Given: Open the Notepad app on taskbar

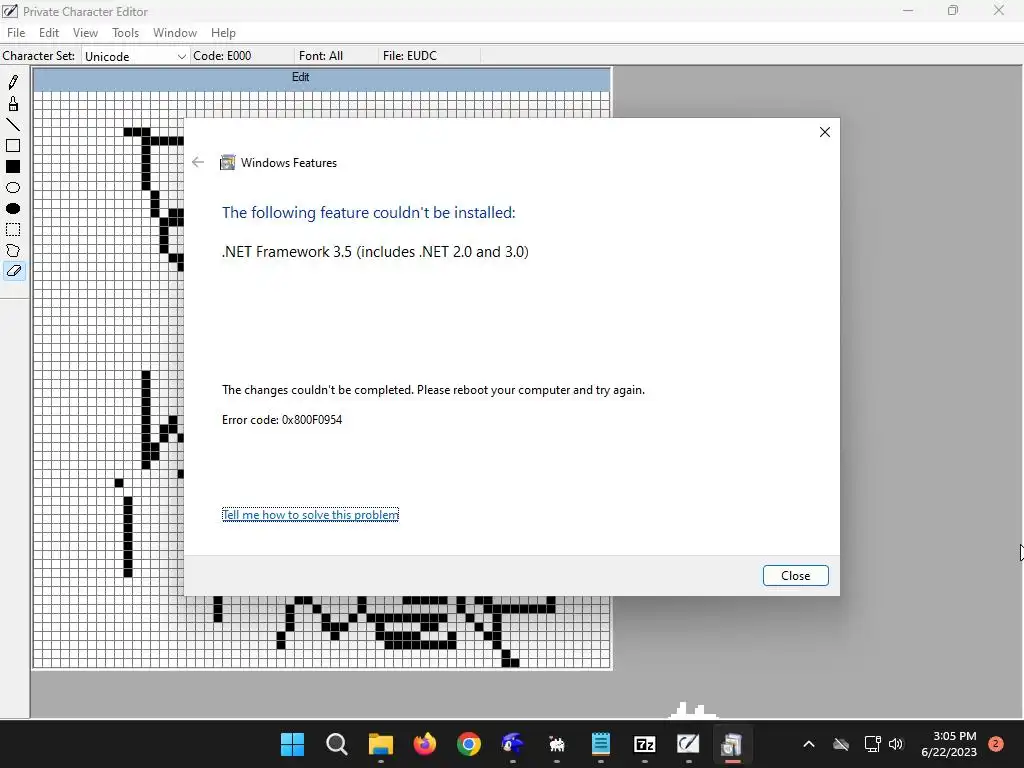Looking at the screenshot, I should pos(601,744).
